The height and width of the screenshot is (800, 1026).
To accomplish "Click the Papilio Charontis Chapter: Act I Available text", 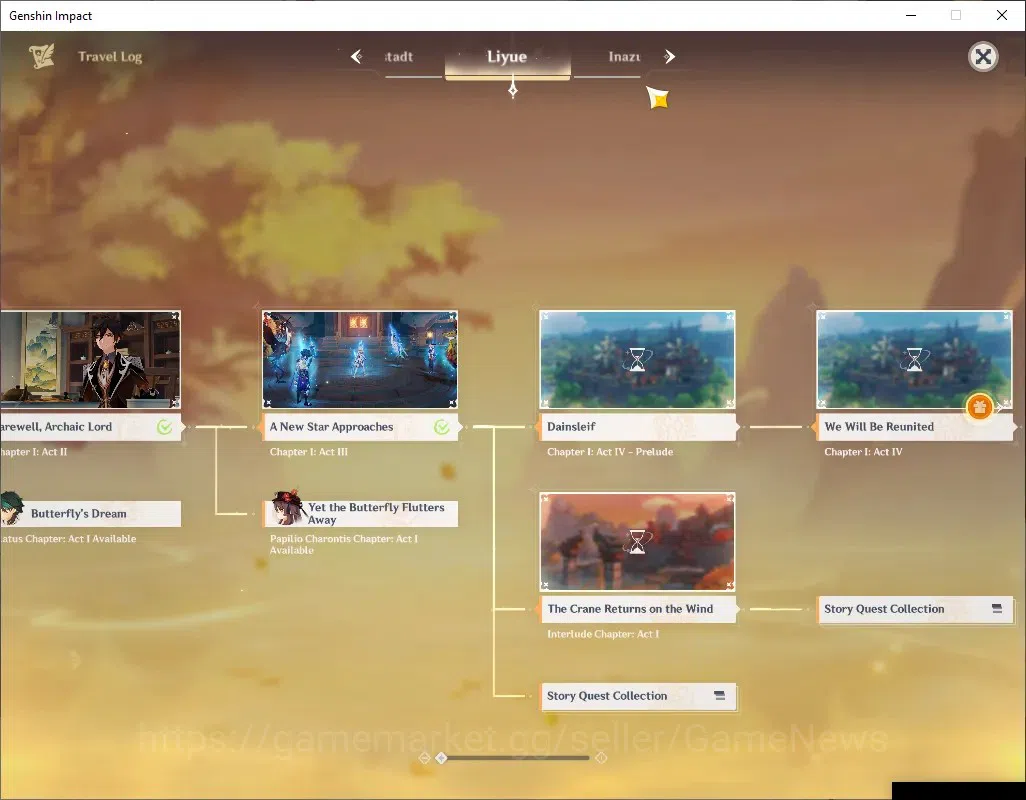I will pos(344,544).
